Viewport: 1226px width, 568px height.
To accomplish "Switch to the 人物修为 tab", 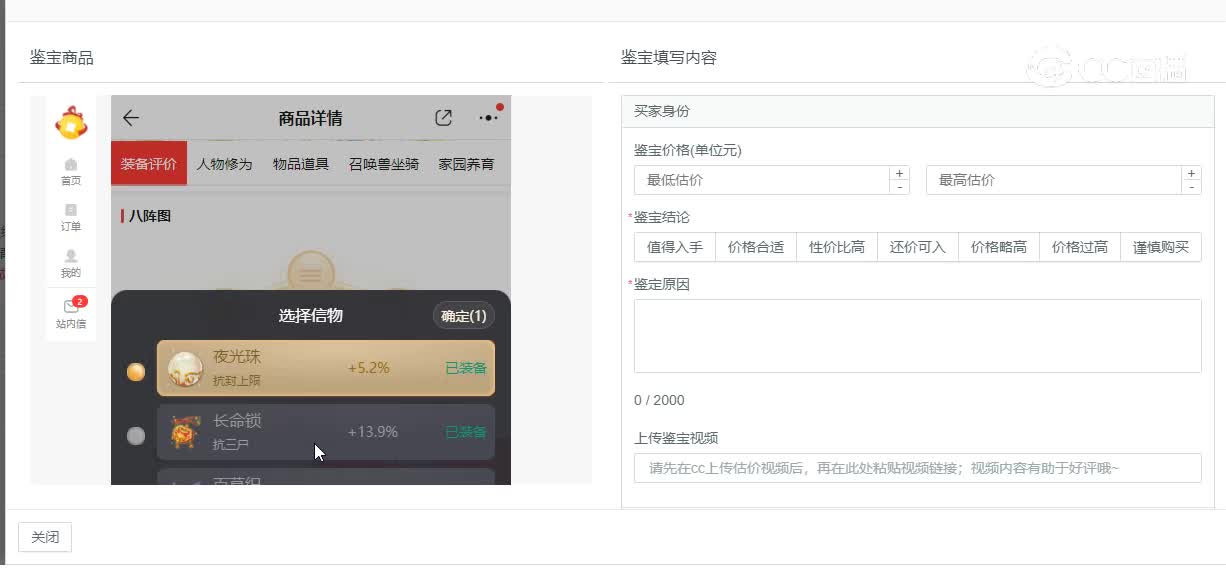I will pos(225,163).
